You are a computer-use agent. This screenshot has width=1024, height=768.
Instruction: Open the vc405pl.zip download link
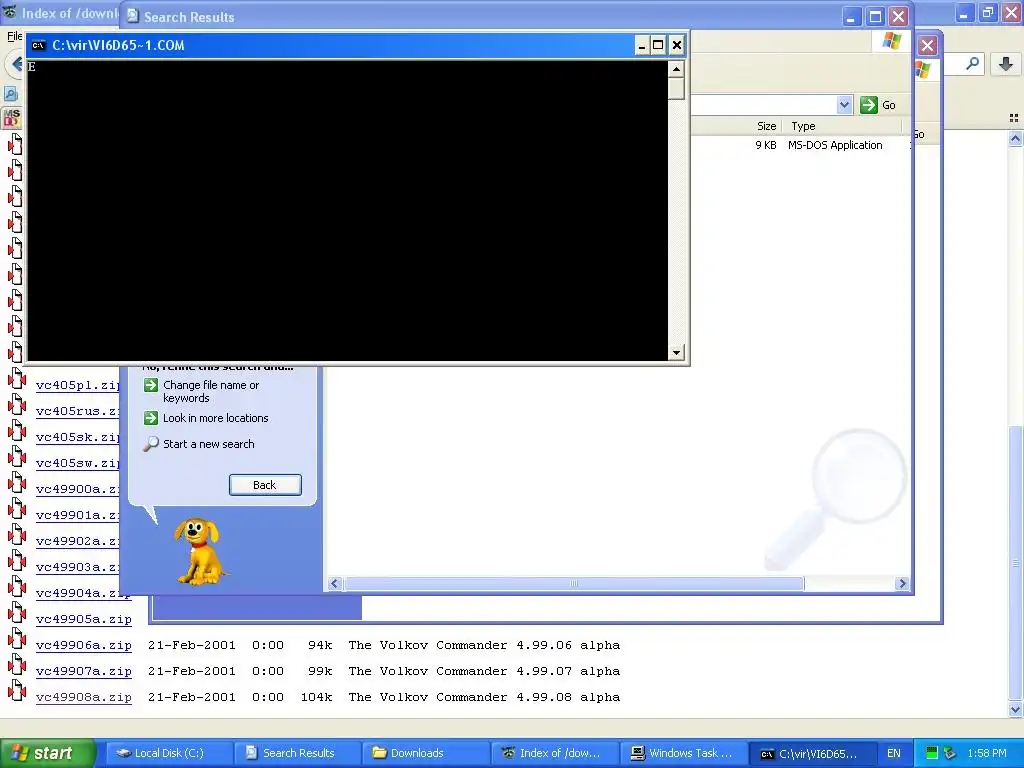pos(78,385)
